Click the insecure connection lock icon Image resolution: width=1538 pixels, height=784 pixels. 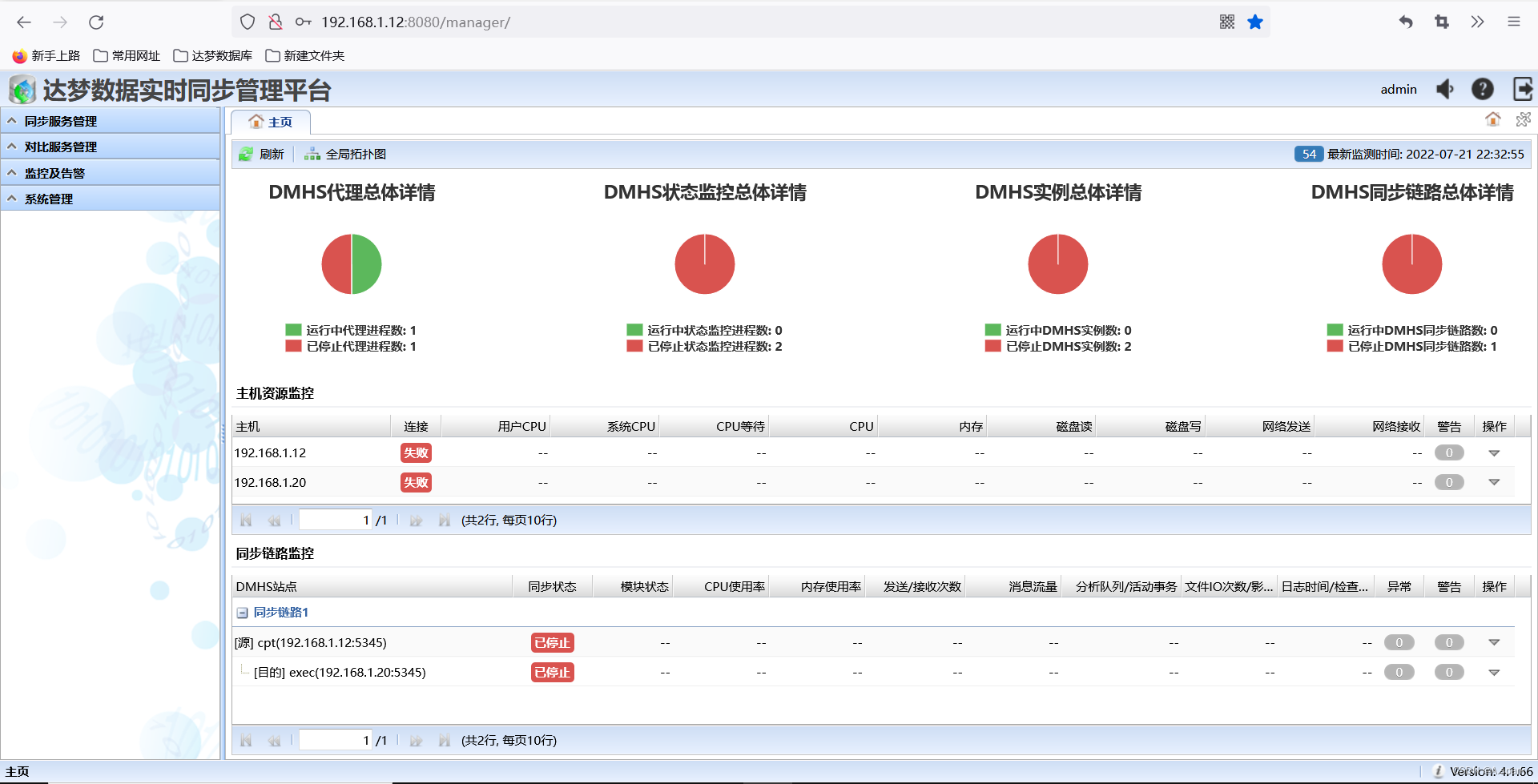point(276,22)
